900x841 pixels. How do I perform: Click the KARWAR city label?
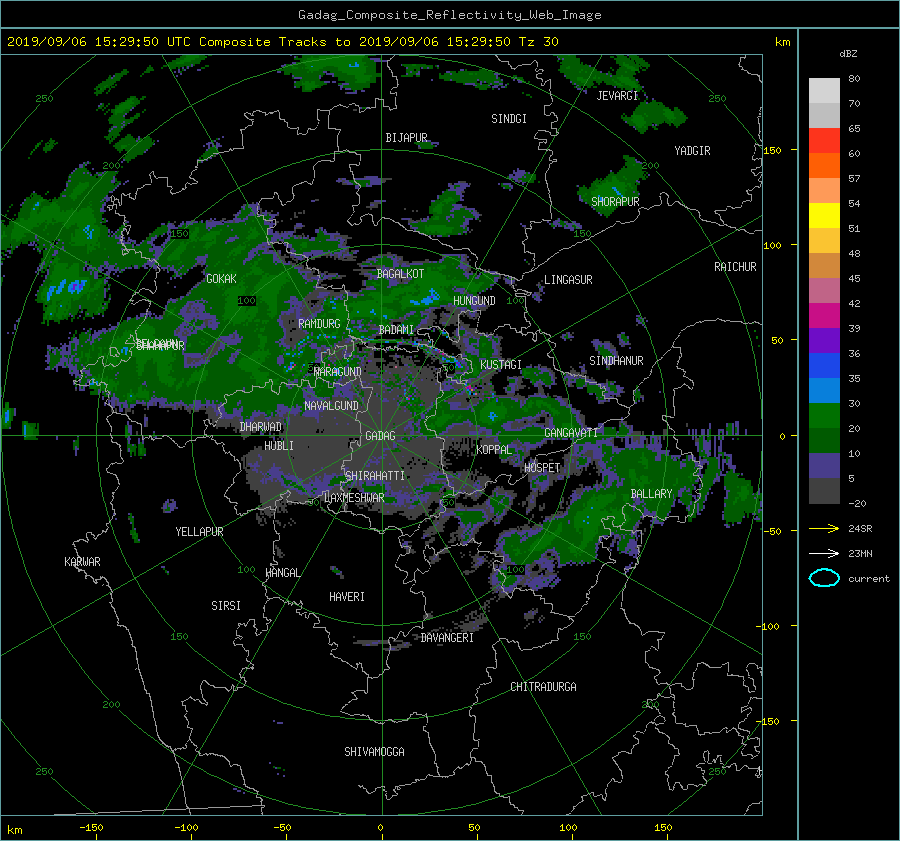[x=82, y=562]
